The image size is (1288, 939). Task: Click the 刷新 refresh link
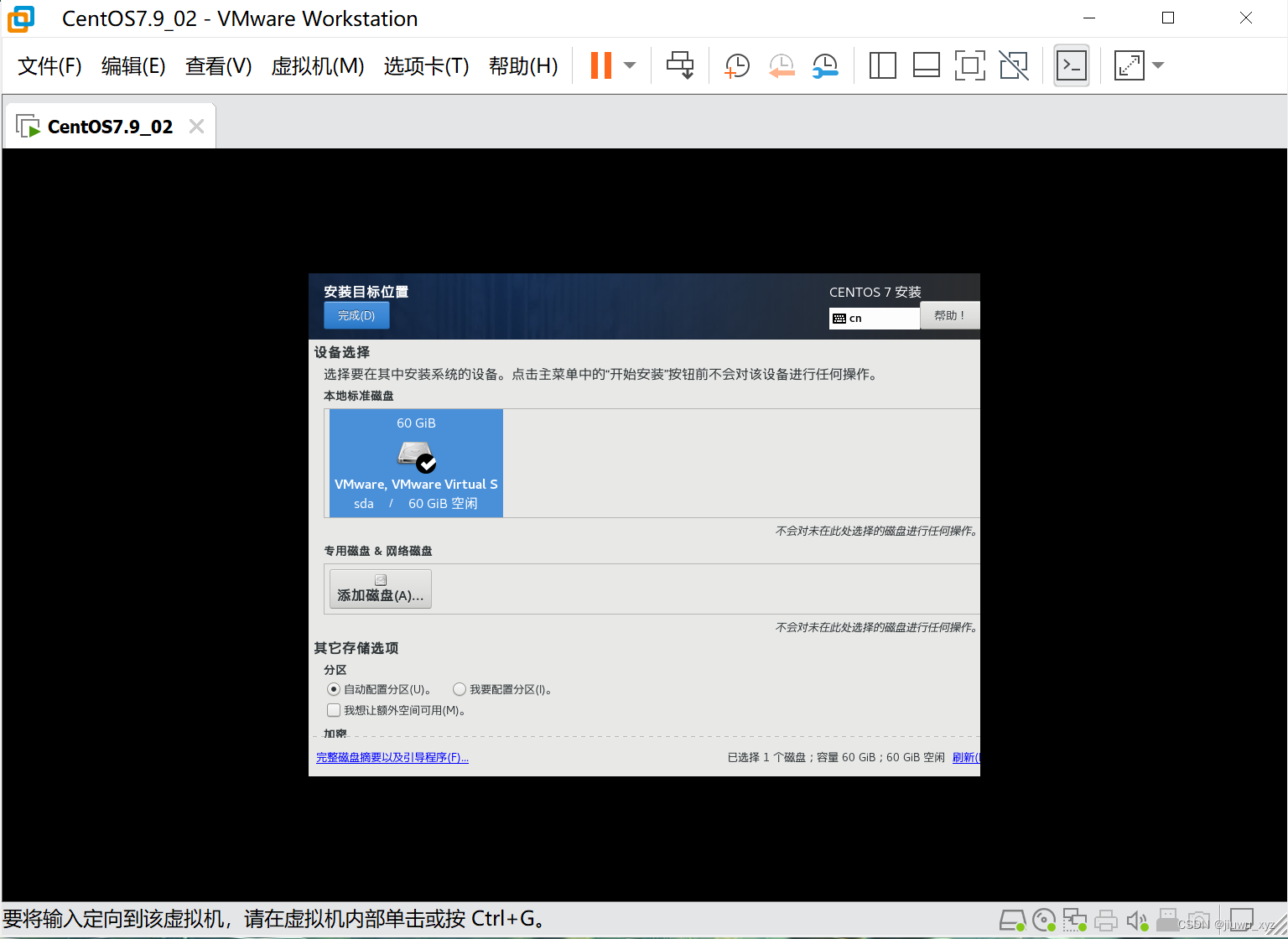pyautogui.click(x=966, y=757)
